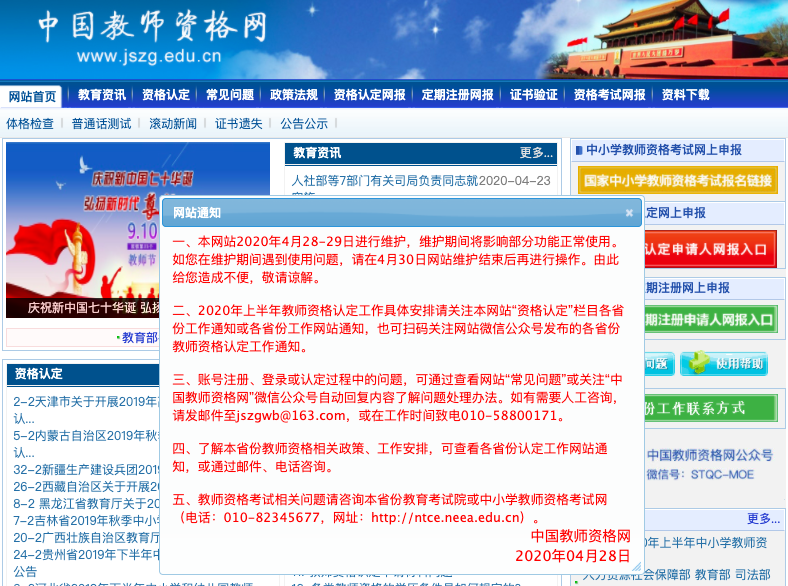Open 公告公示 sub-navigation link

point(304,124)
